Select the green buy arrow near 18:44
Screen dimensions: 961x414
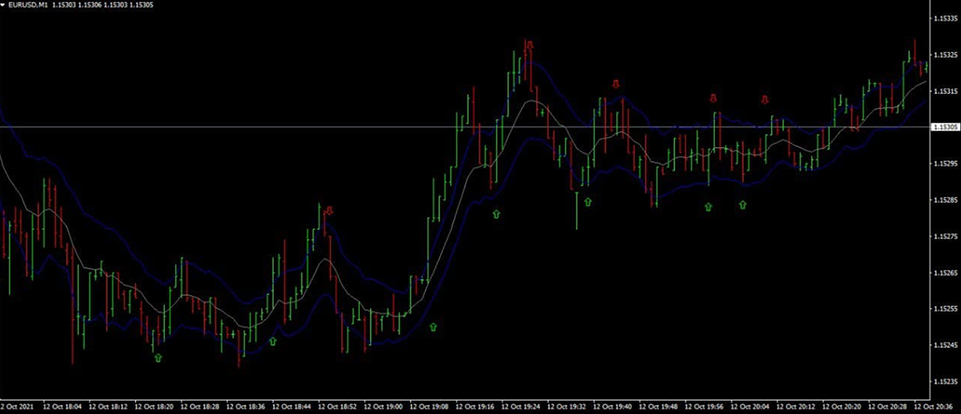pos(273,341)
